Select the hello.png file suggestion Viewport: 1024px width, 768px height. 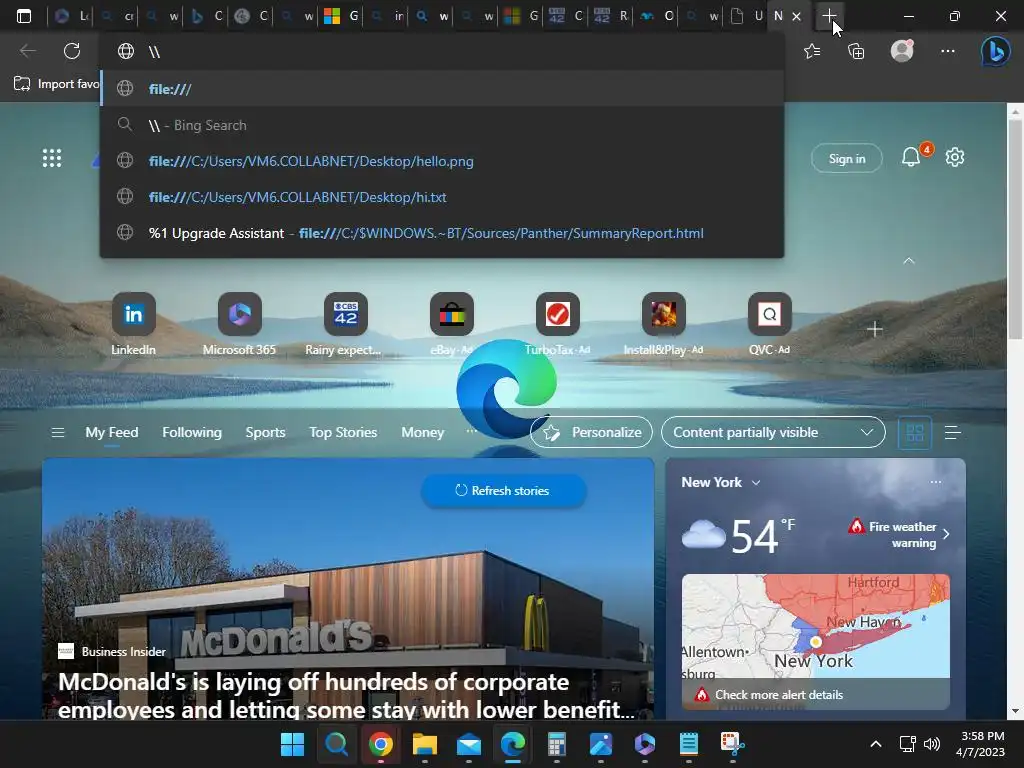442,161
